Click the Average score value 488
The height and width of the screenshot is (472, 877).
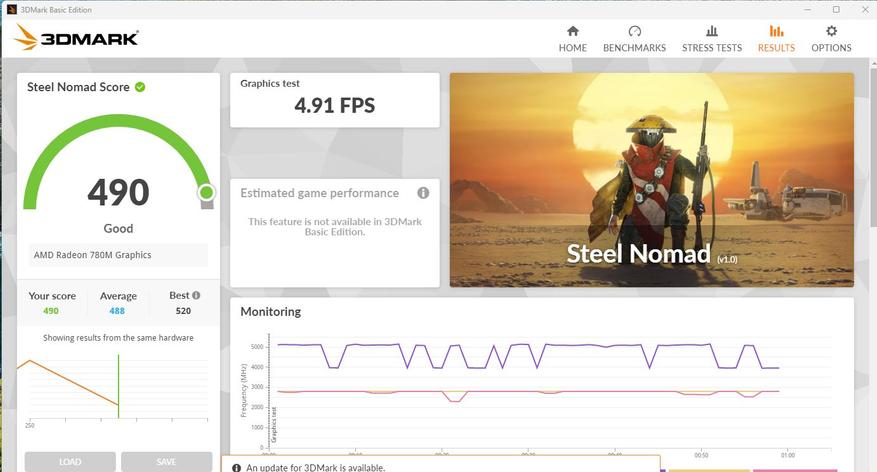coord(117,311)
